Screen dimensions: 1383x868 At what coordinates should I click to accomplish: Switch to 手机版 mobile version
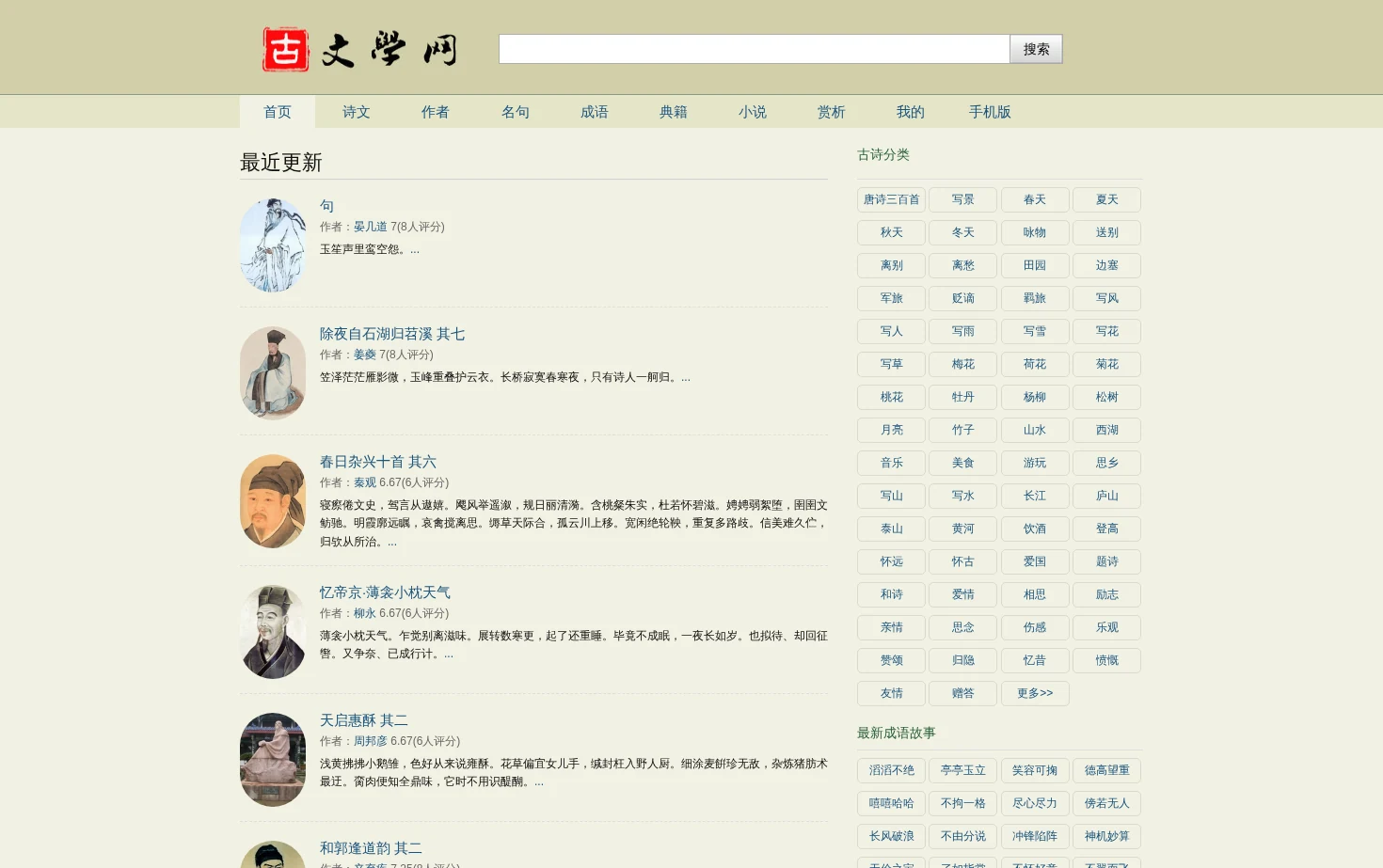pos(990,112)
